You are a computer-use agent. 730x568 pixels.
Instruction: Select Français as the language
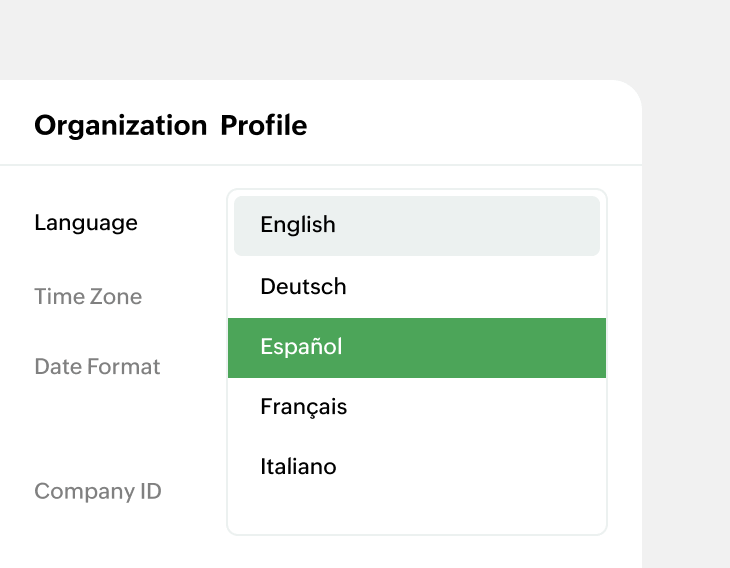tap(416, 407)
